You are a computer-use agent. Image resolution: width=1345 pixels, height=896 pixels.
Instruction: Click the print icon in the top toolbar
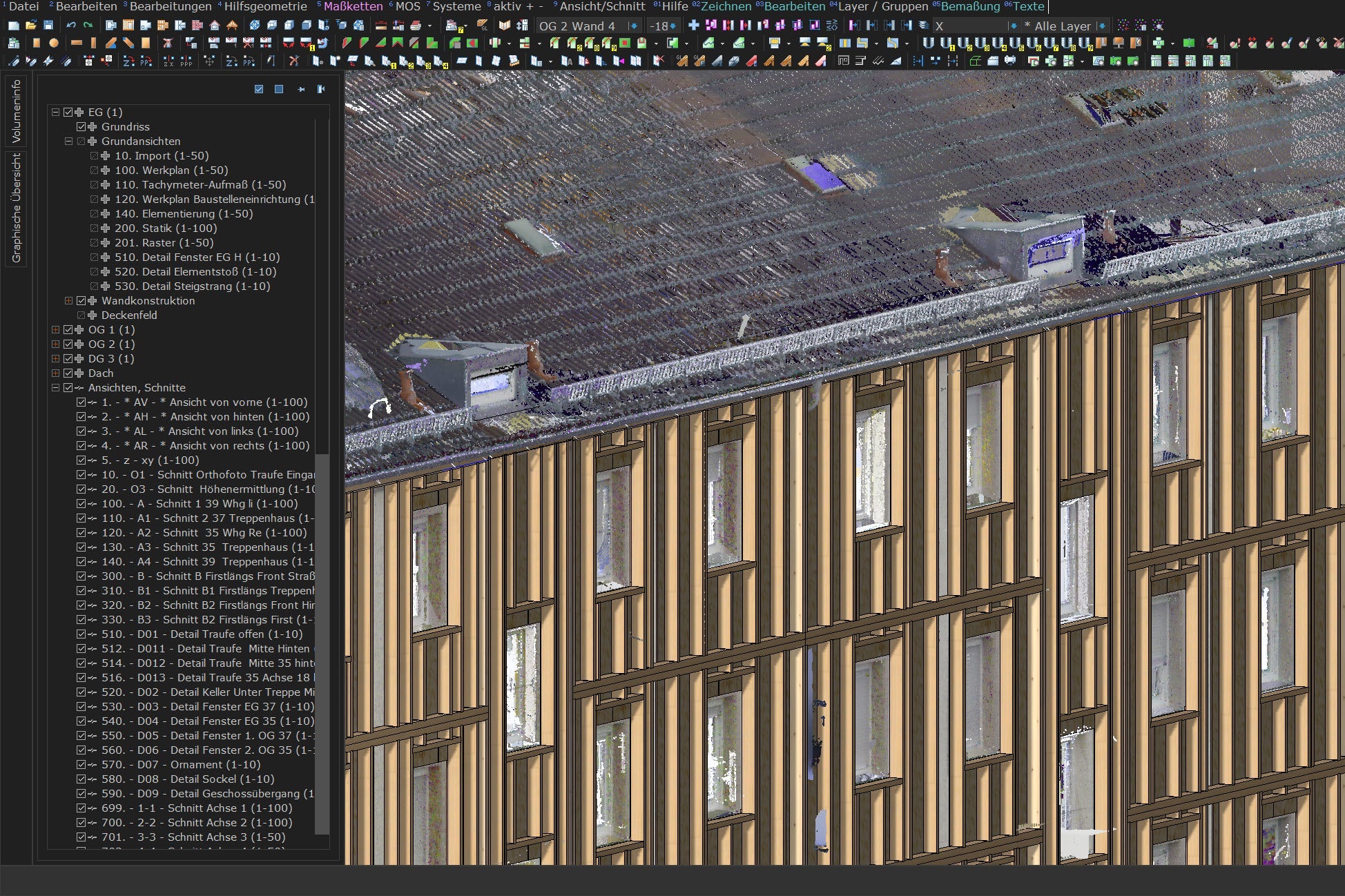point(416,26)
